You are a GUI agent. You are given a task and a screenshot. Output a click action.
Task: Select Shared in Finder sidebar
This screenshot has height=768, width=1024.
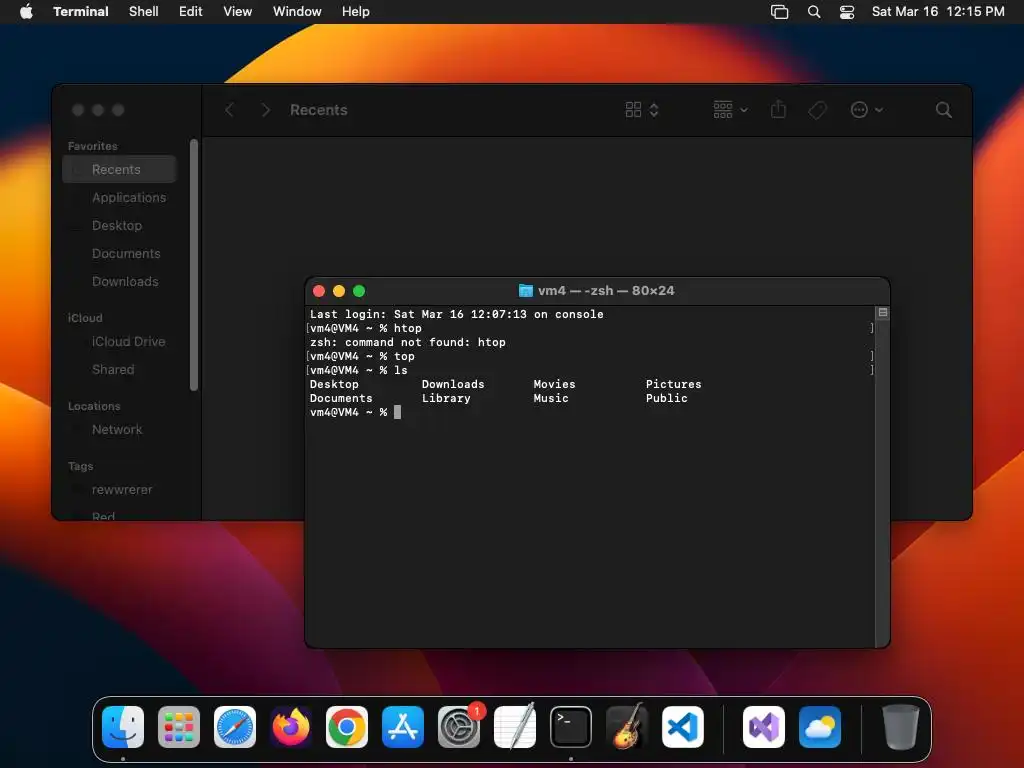(x=120, y=370)
